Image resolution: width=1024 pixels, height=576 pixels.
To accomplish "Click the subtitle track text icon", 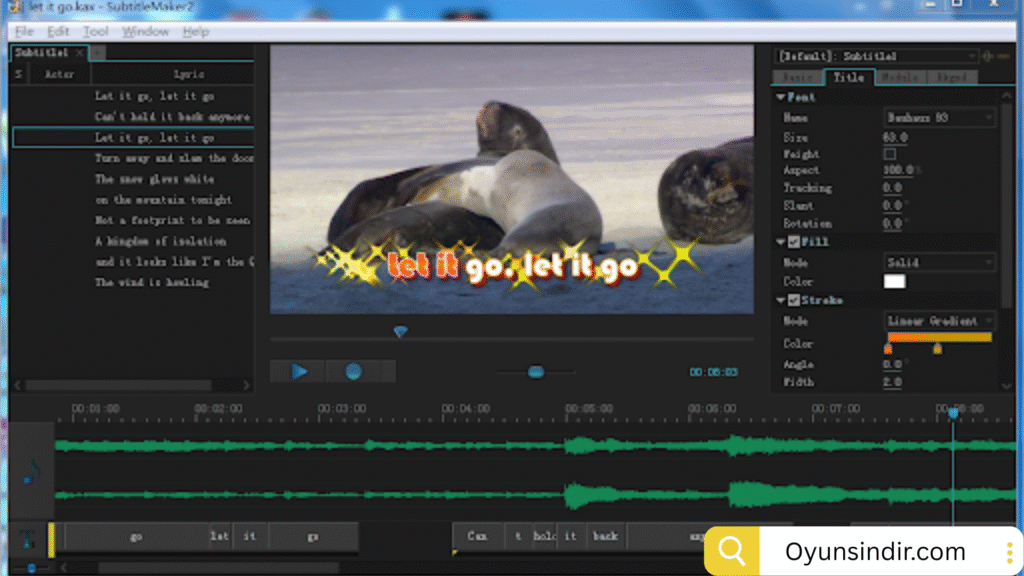I will click(28, 537).
